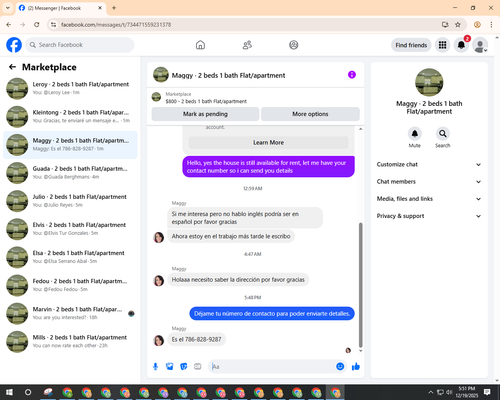The image size is (500, 400).
Task: Choose a GIF icon
Action: (x=198, y=367)
